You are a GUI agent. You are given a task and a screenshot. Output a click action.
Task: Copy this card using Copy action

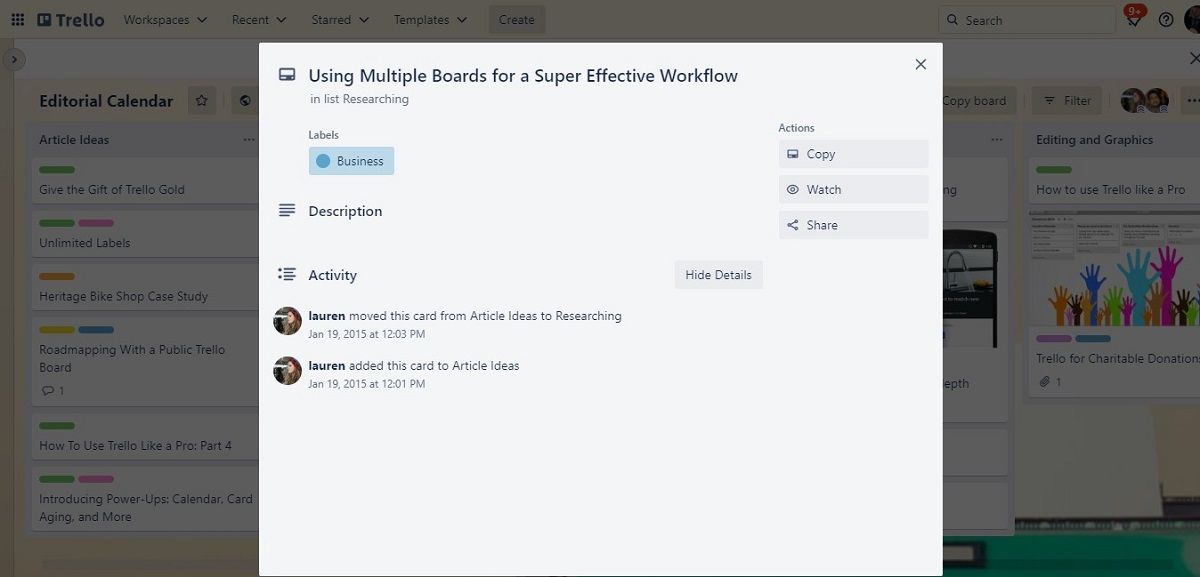pos(853,154)
